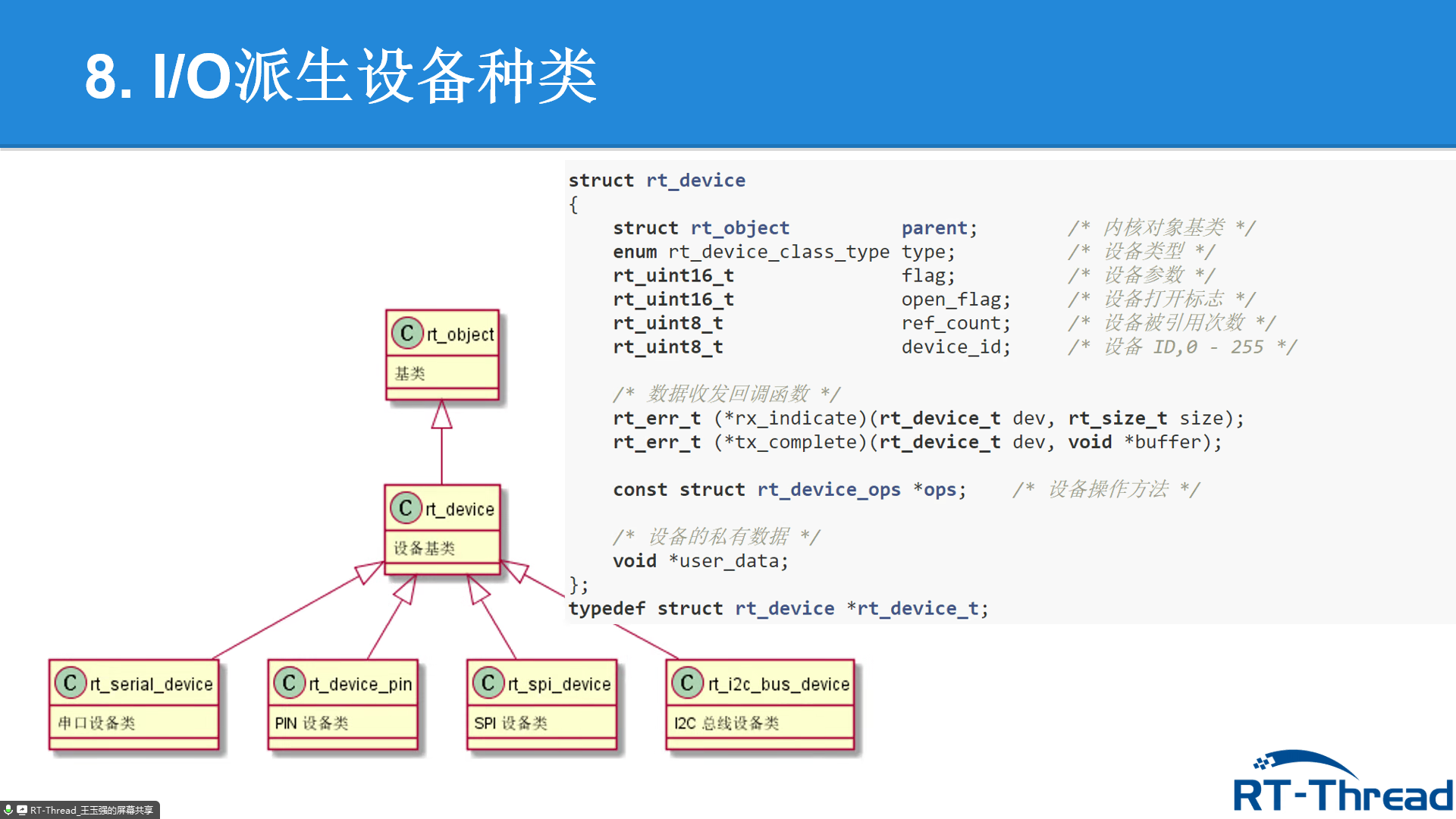Click the 'ref_count;' member name

955,323
